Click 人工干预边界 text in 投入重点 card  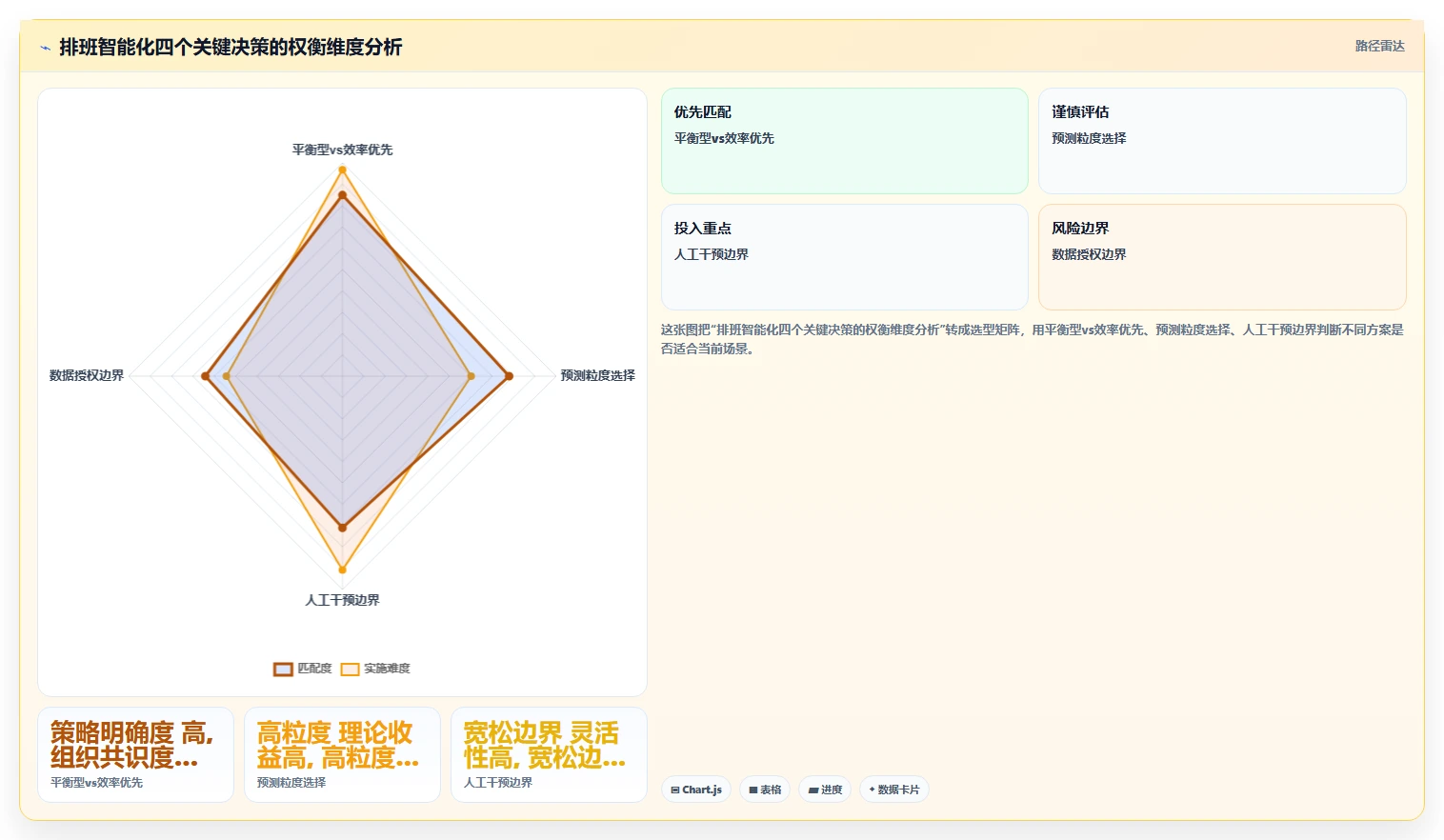point(712,254)
